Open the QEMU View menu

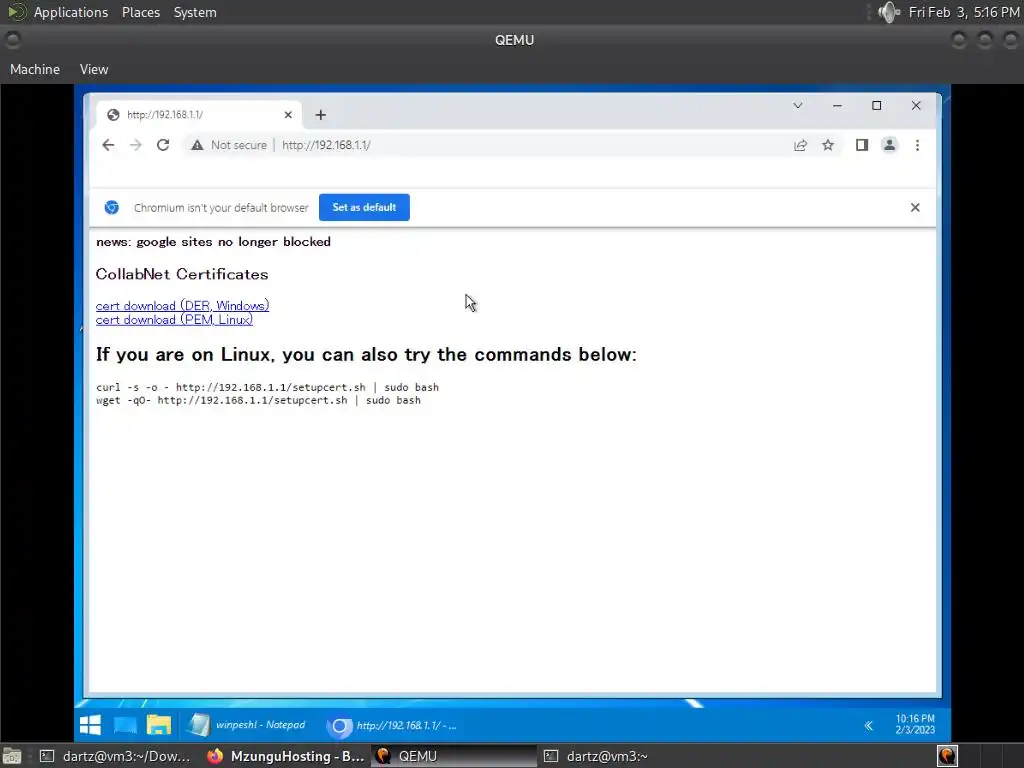pos(94,69)
